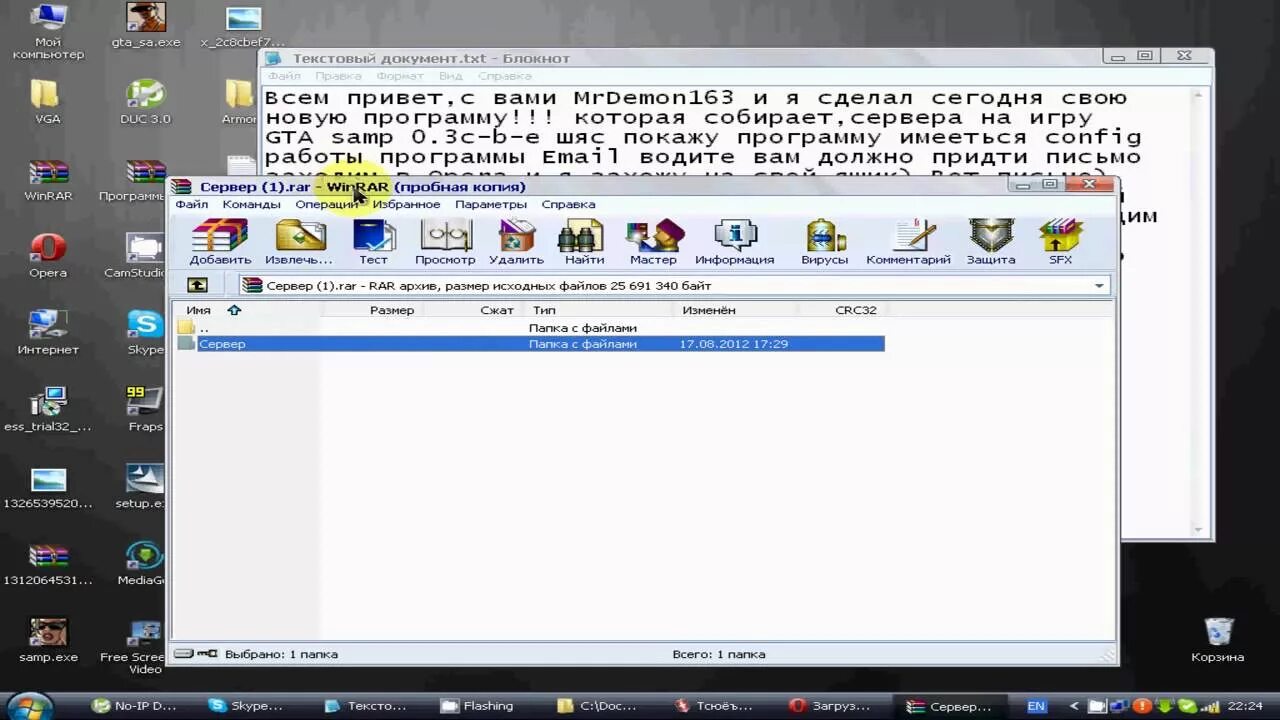1280x720 pixels.
Task: Click the lock/key icon in WinRAR status bar
Action: (x=207, y=653)
